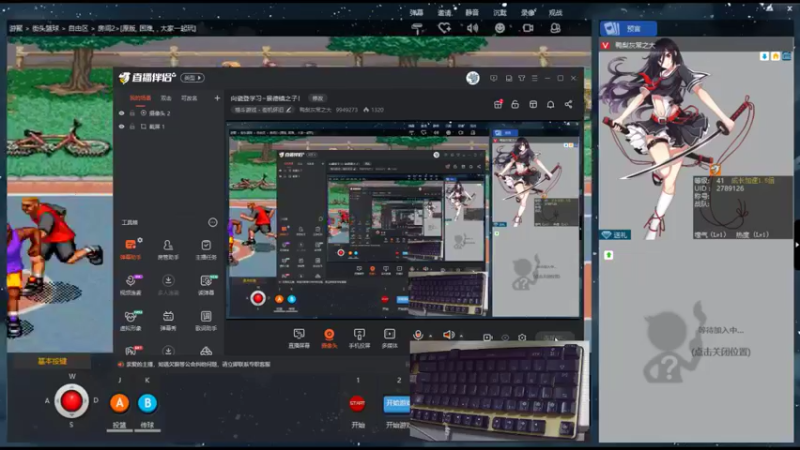The image size is (800, 450).
Task: Click the heart-plus favorite icon in game toolbar
Action: [444, 28]
